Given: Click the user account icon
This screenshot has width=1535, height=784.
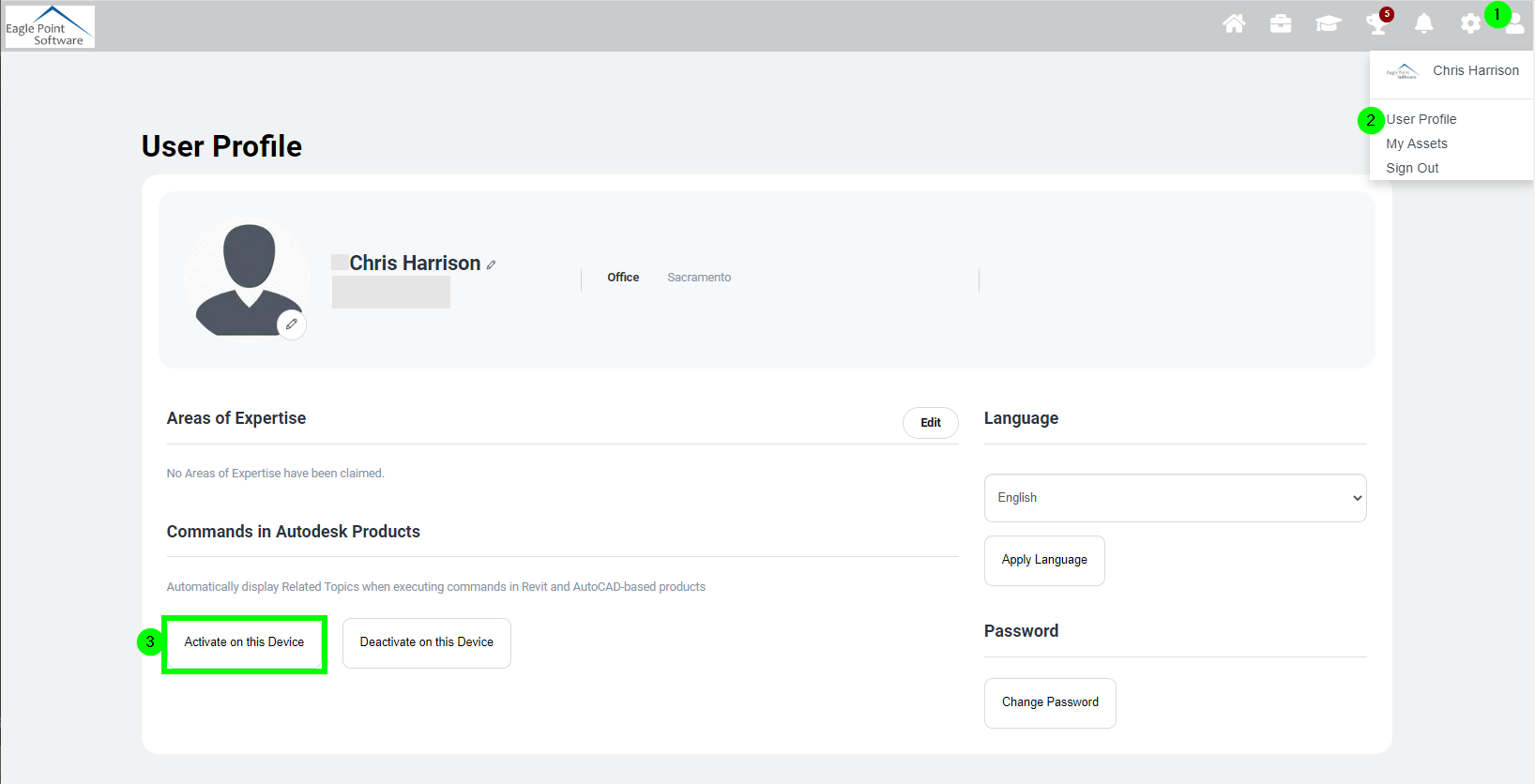Looking at the screenshot, I should [1514, 25].
